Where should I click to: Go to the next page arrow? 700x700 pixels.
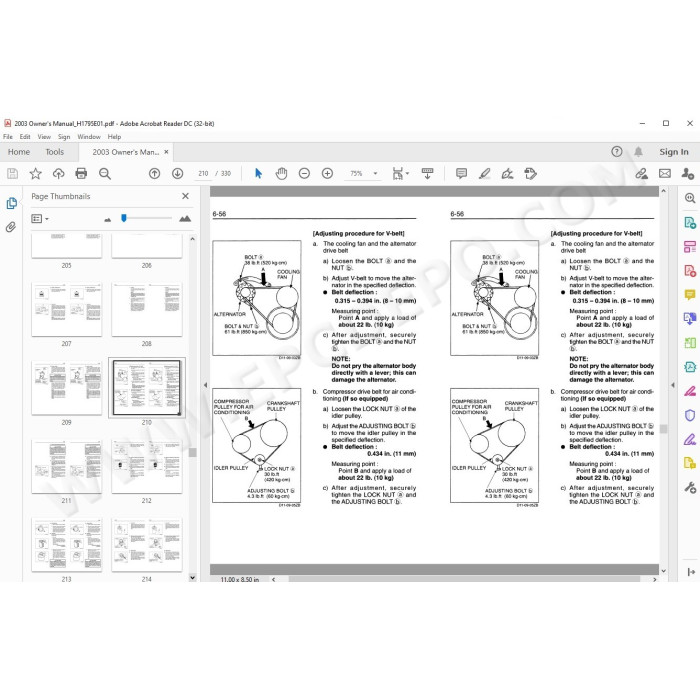[178, 174]
